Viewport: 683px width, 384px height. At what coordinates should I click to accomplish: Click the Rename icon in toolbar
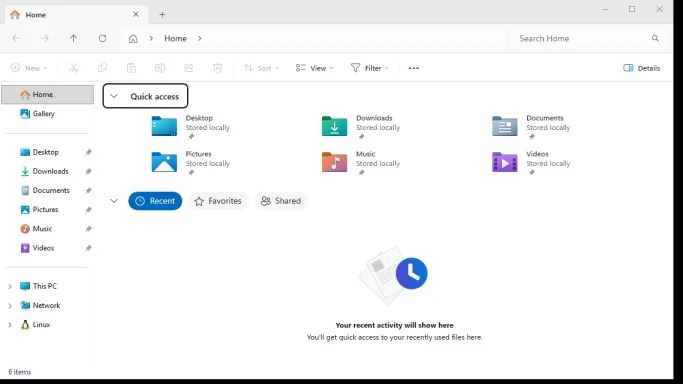160,68
